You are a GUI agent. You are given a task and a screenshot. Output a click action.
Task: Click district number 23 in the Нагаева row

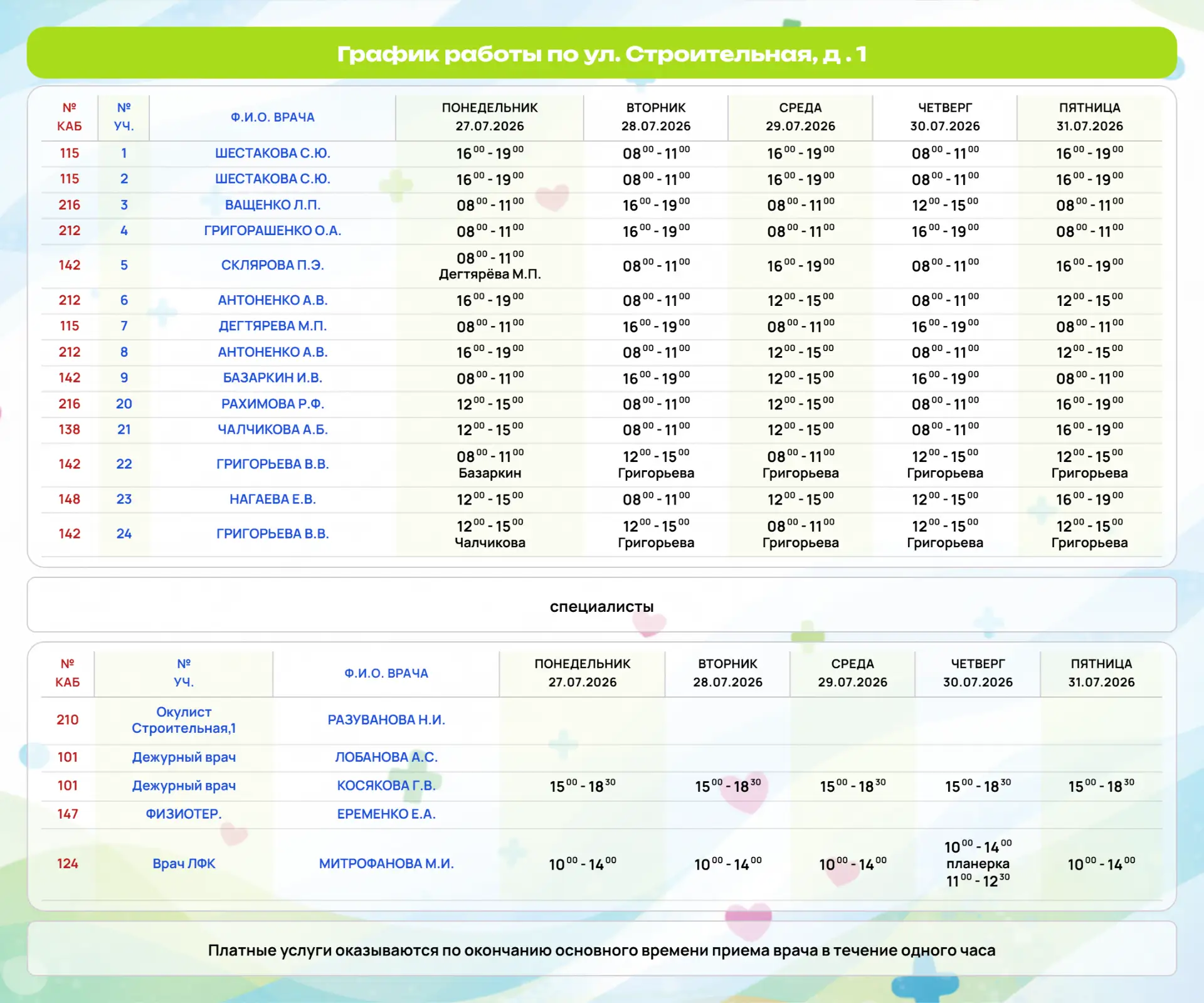(x=124, y=499)
